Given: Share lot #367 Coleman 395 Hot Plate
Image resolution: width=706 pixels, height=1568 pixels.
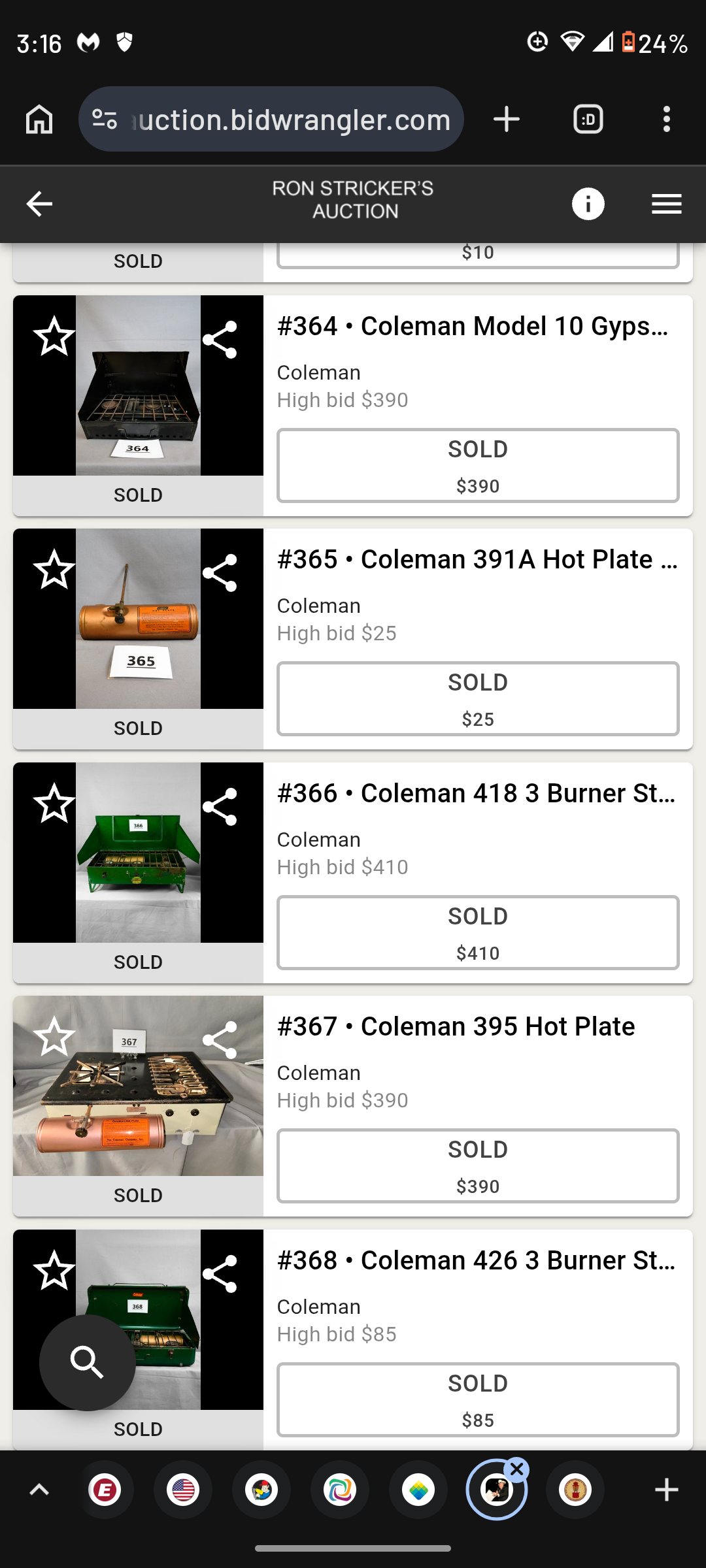Looking at the screenshot, I should 220,1040.
